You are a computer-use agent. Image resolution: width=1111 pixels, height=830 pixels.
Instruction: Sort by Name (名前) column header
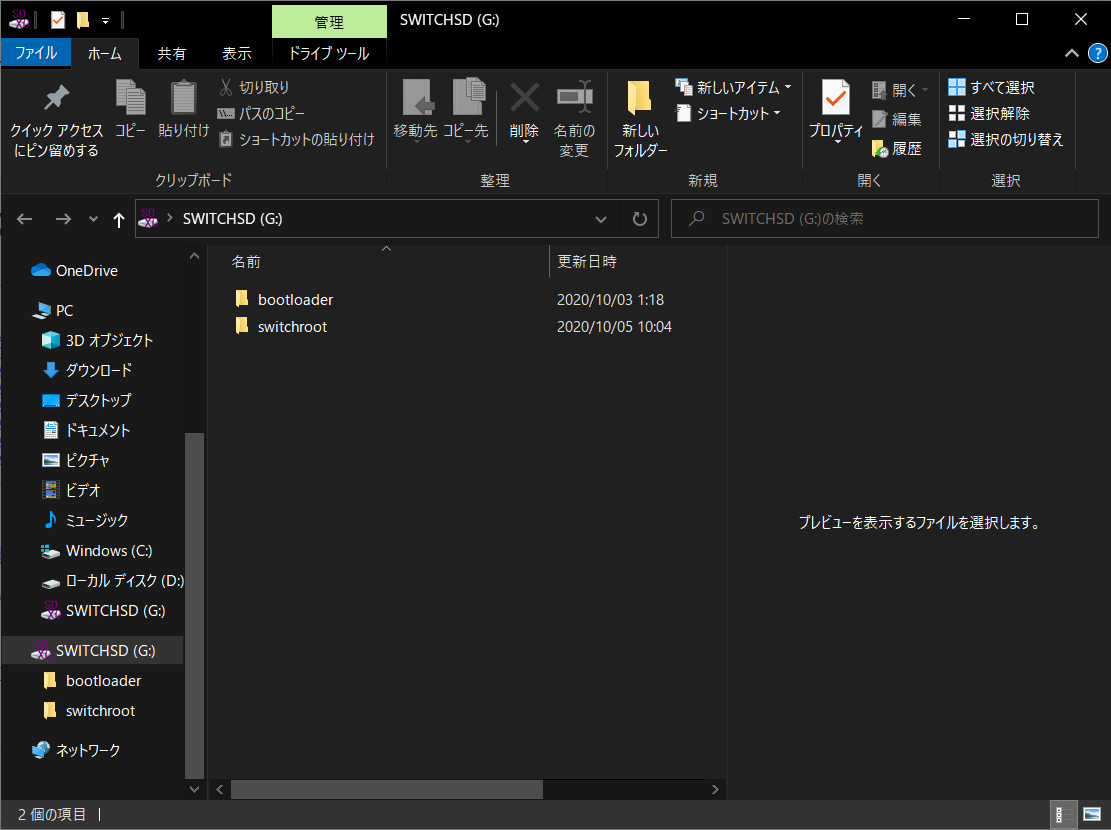(246, 262)
